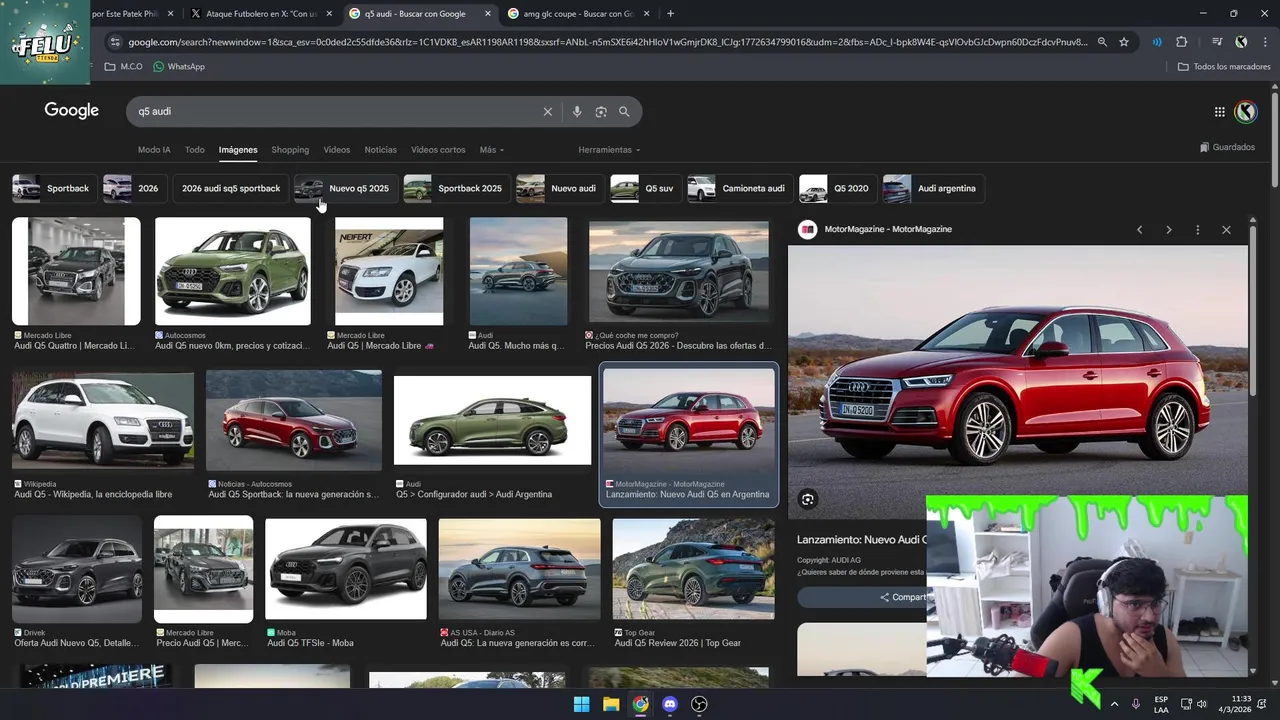Open File Explorer from taskbar
Image resolution: width=1280 pixels, height=720 pixels.
tap(611, 704)
